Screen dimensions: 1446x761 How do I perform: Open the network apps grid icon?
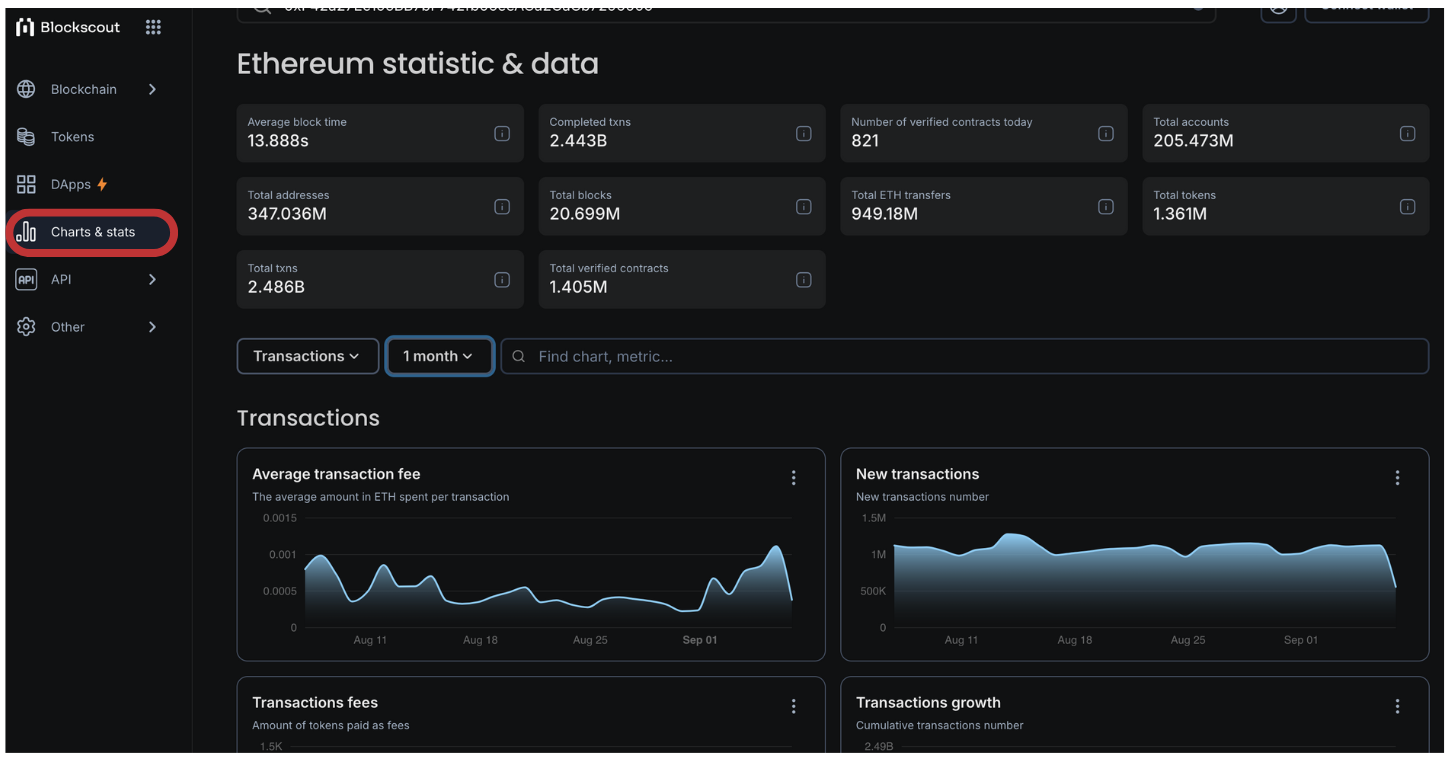tap(153, 27)
